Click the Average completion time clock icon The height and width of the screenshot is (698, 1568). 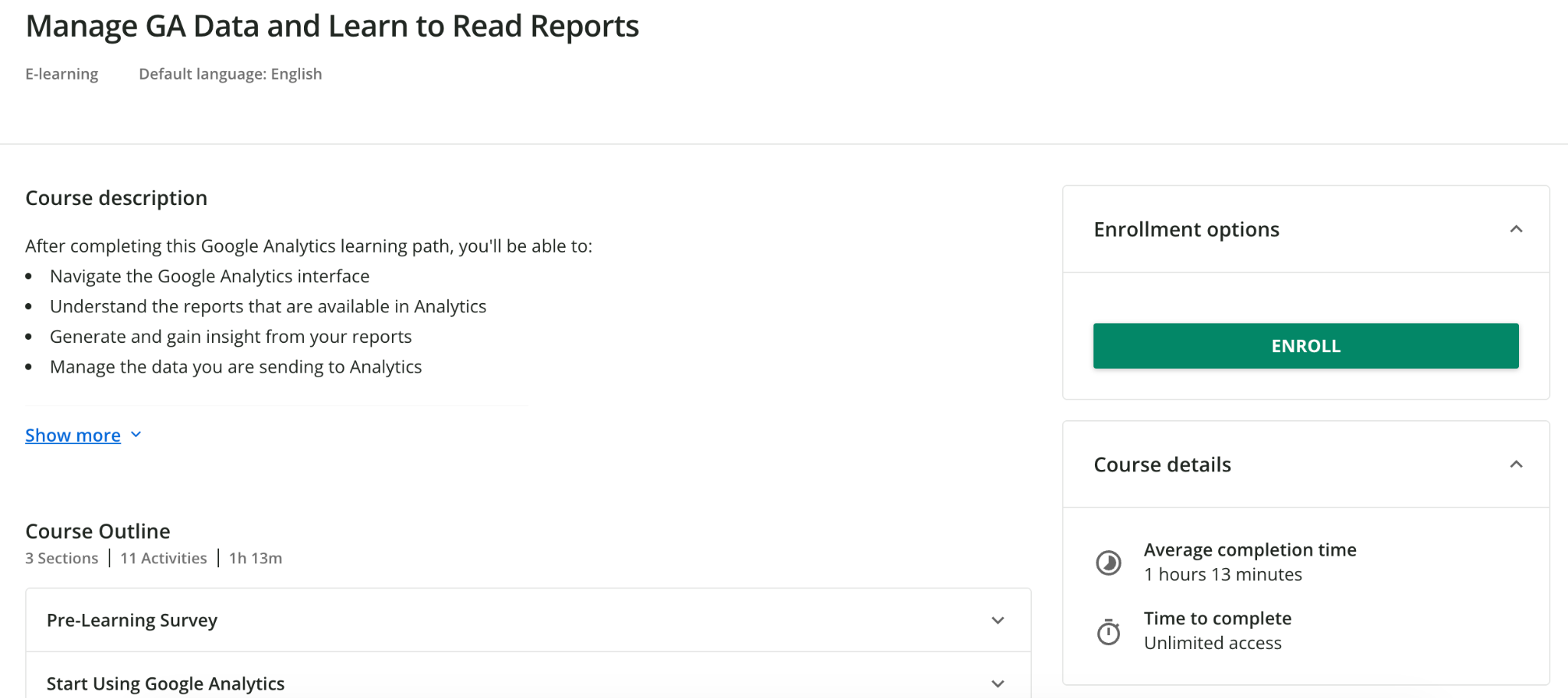point(1109,563)
